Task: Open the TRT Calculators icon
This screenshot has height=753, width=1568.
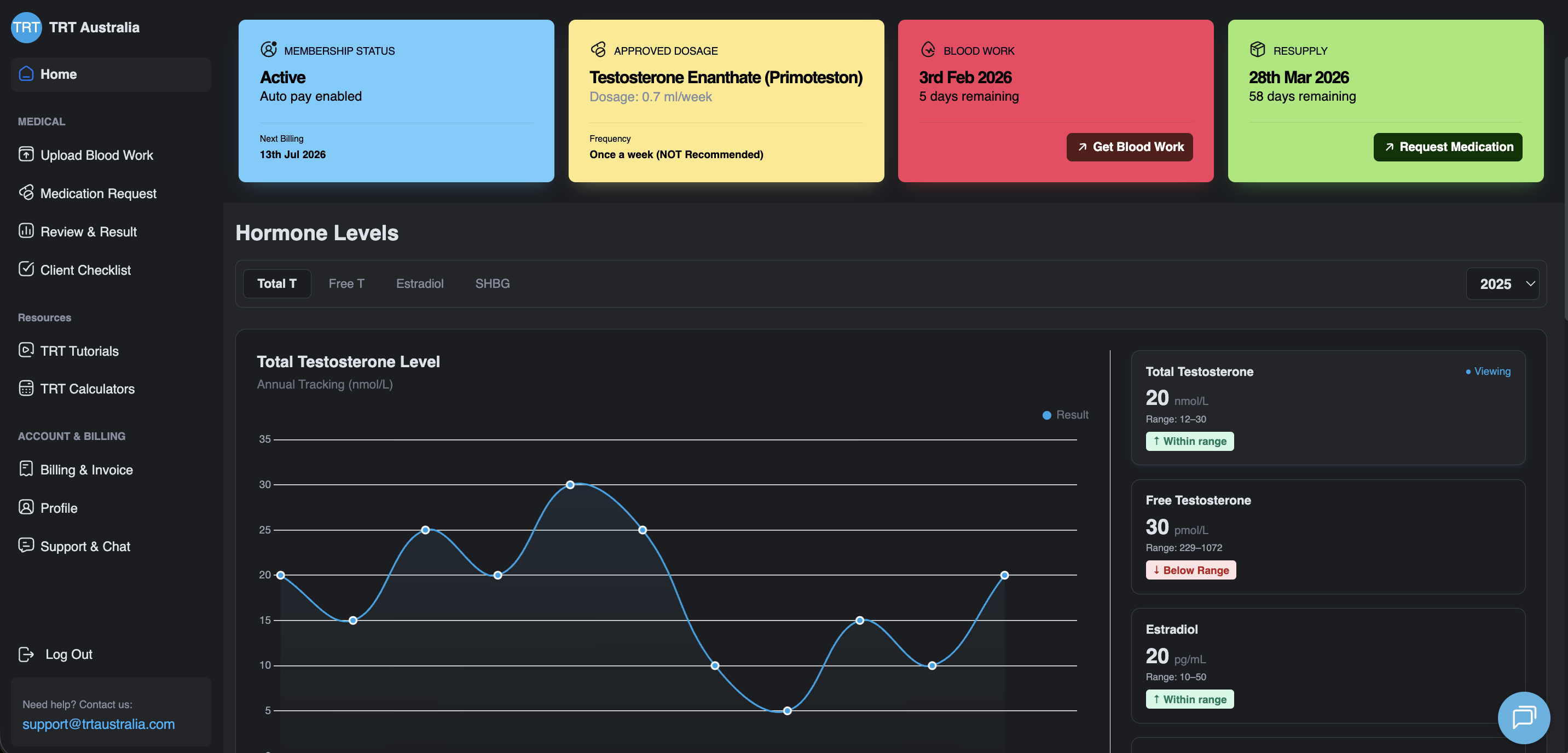Action: point(26,389)
